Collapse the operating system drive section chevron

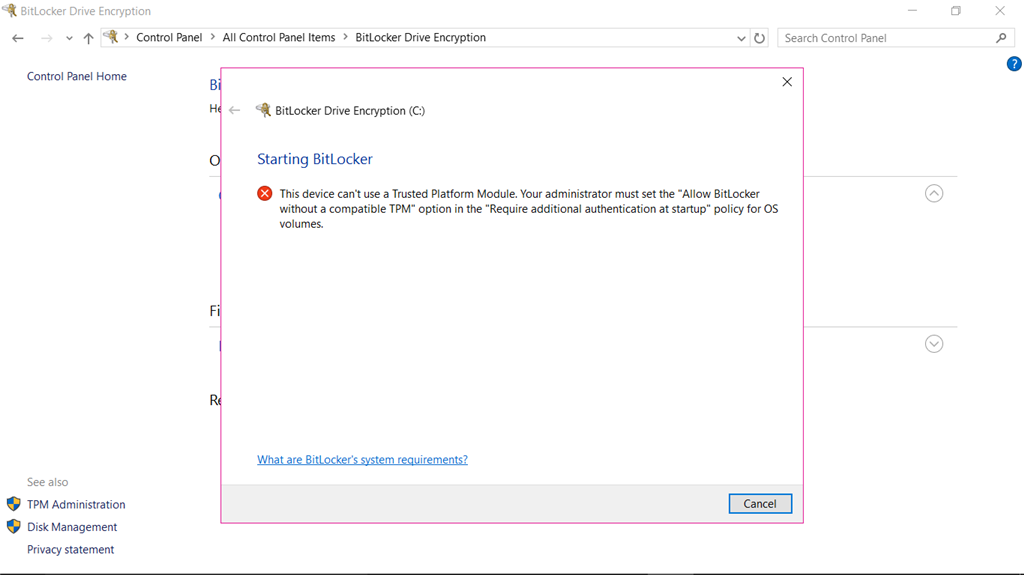coord(934,193)
